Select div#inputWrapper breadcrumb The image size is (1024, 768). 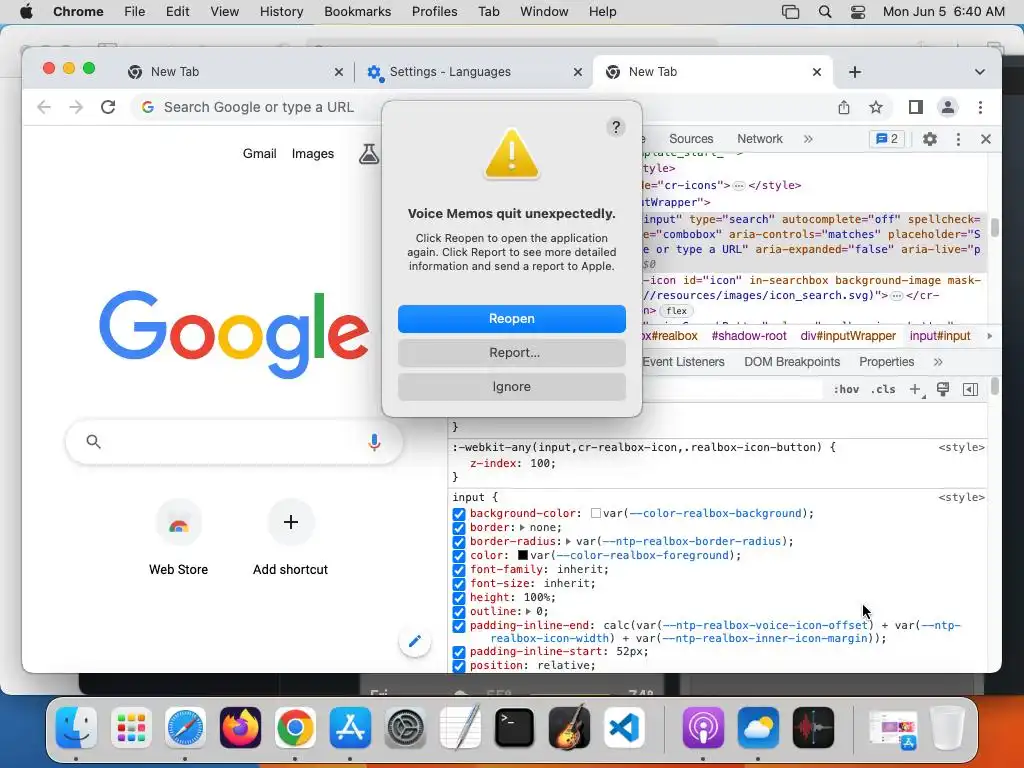[848, 336]
